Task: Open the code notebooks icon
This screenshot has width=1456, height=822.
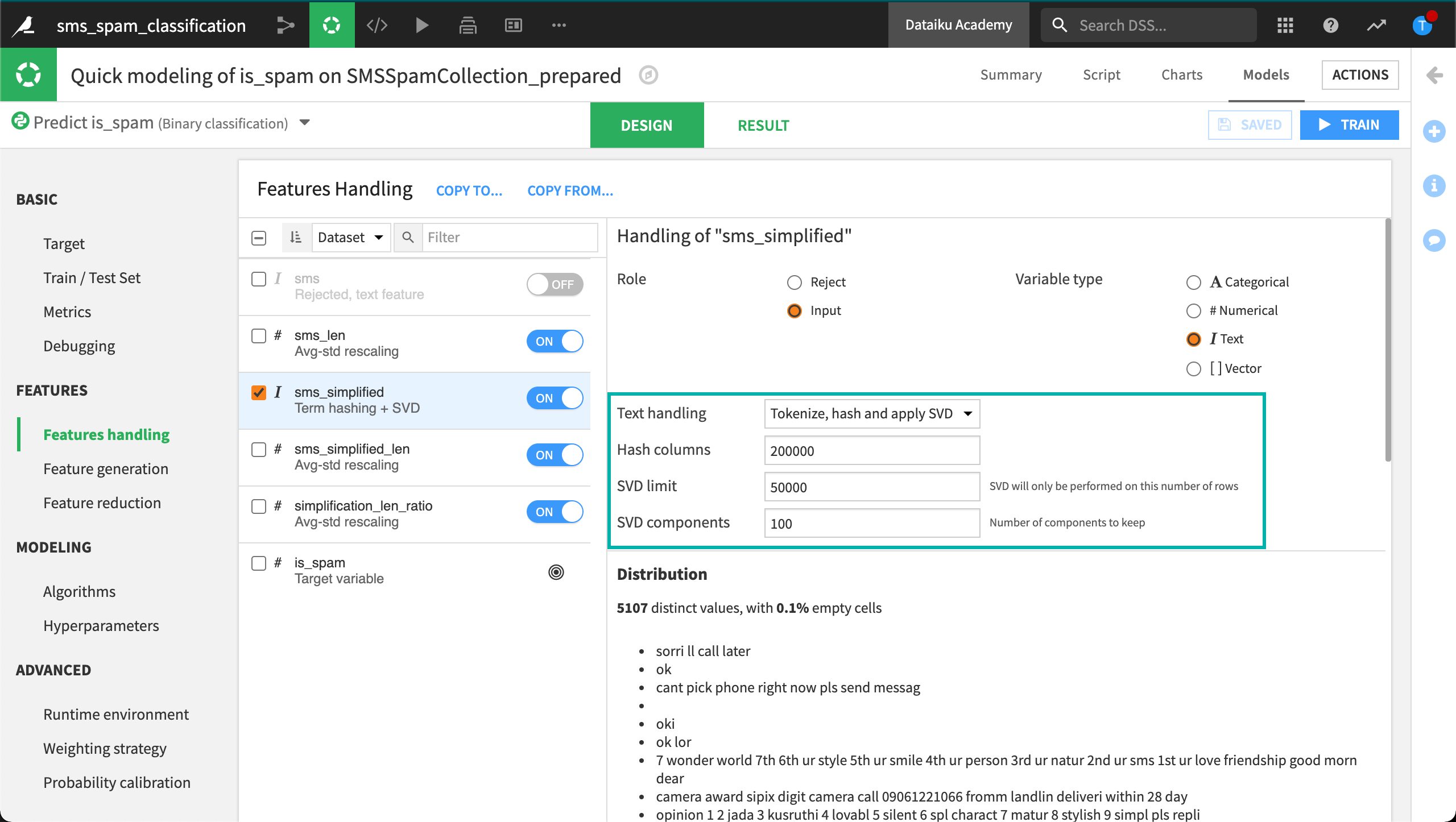Action: [377, 25]
